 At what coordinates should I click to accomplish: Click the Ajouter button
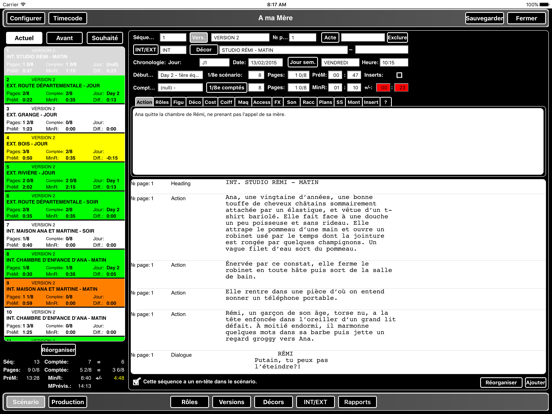[535, 382]
